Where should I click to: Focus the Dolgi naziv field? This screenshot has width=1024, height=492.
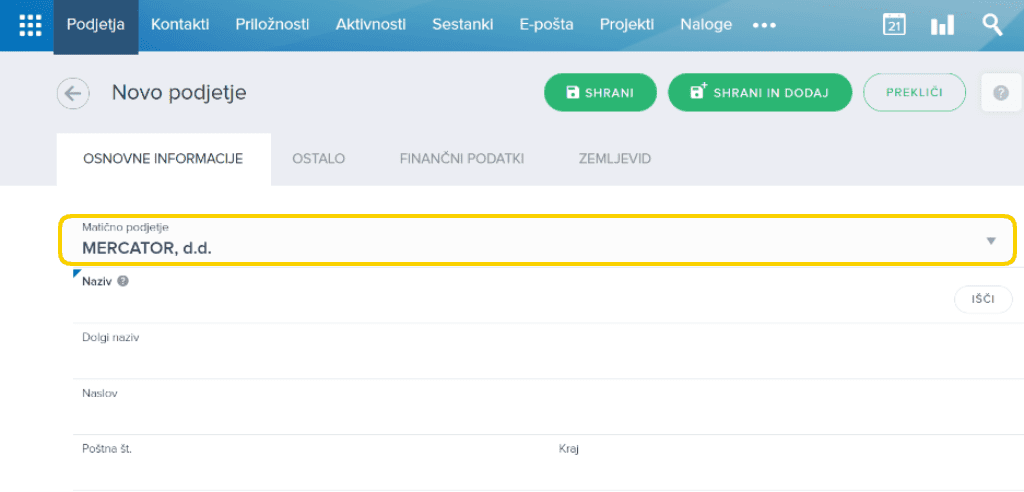tap(548, 351)
